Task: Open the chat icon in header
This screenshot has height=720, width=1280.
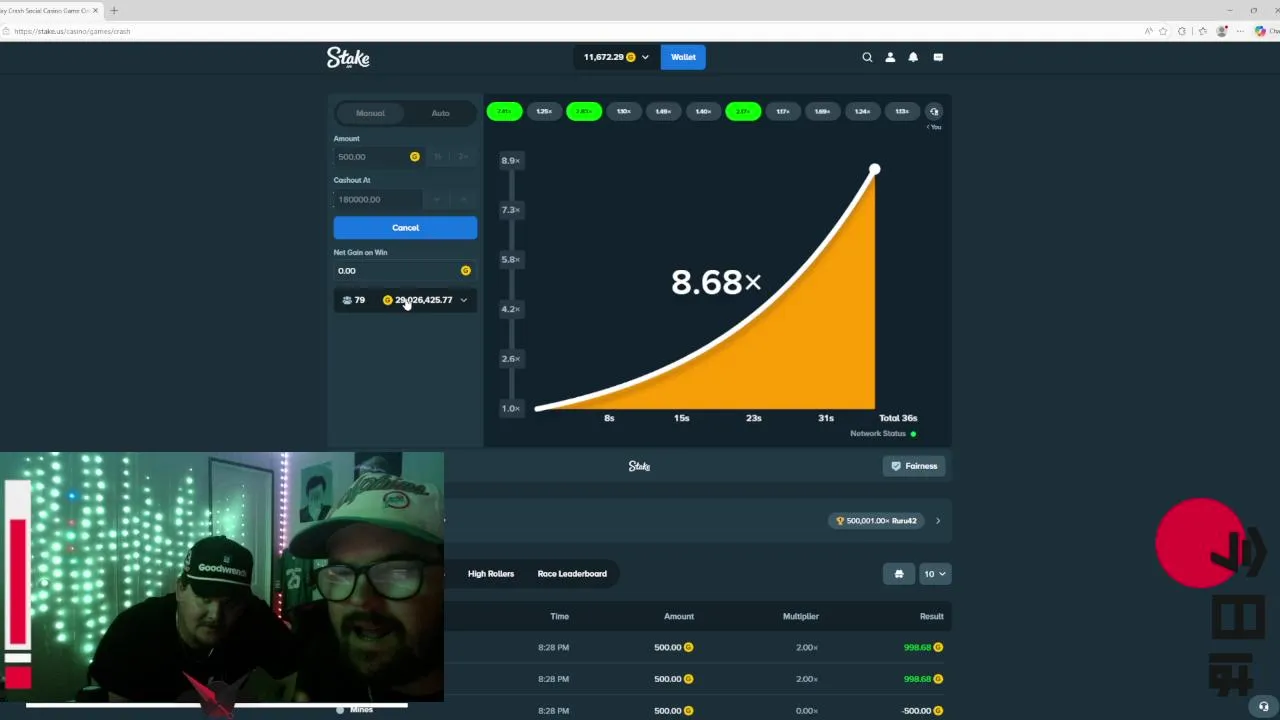Action: click(x=938, y=57)
